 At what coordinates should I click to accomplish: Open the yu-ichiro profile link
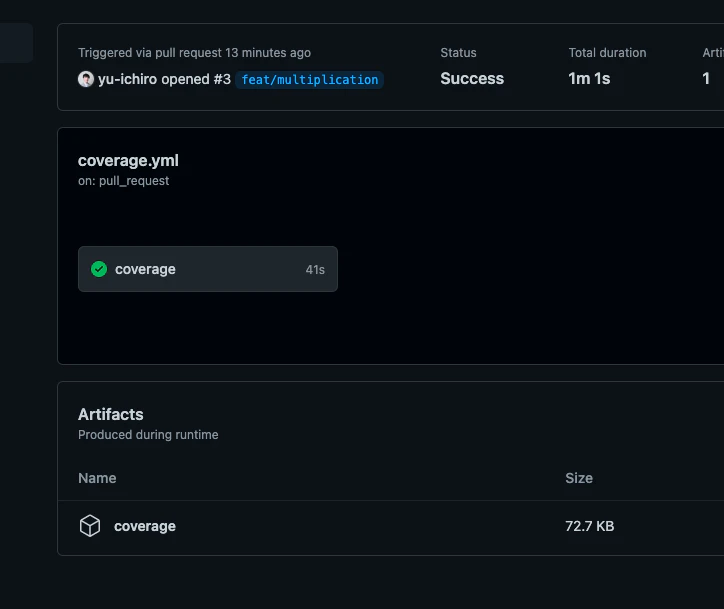click(127, 79)
